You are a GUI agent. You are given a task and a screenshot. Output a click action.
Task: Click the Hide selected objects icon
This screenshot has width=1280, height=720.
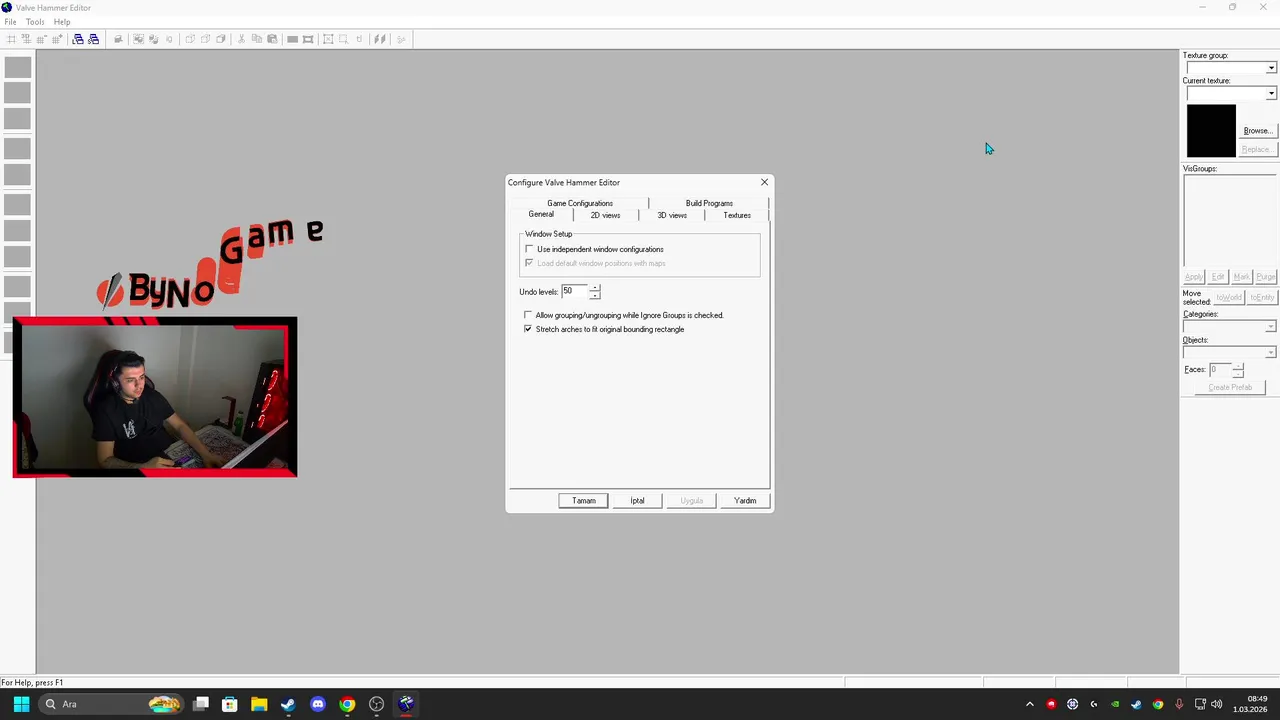coord(189,39)
